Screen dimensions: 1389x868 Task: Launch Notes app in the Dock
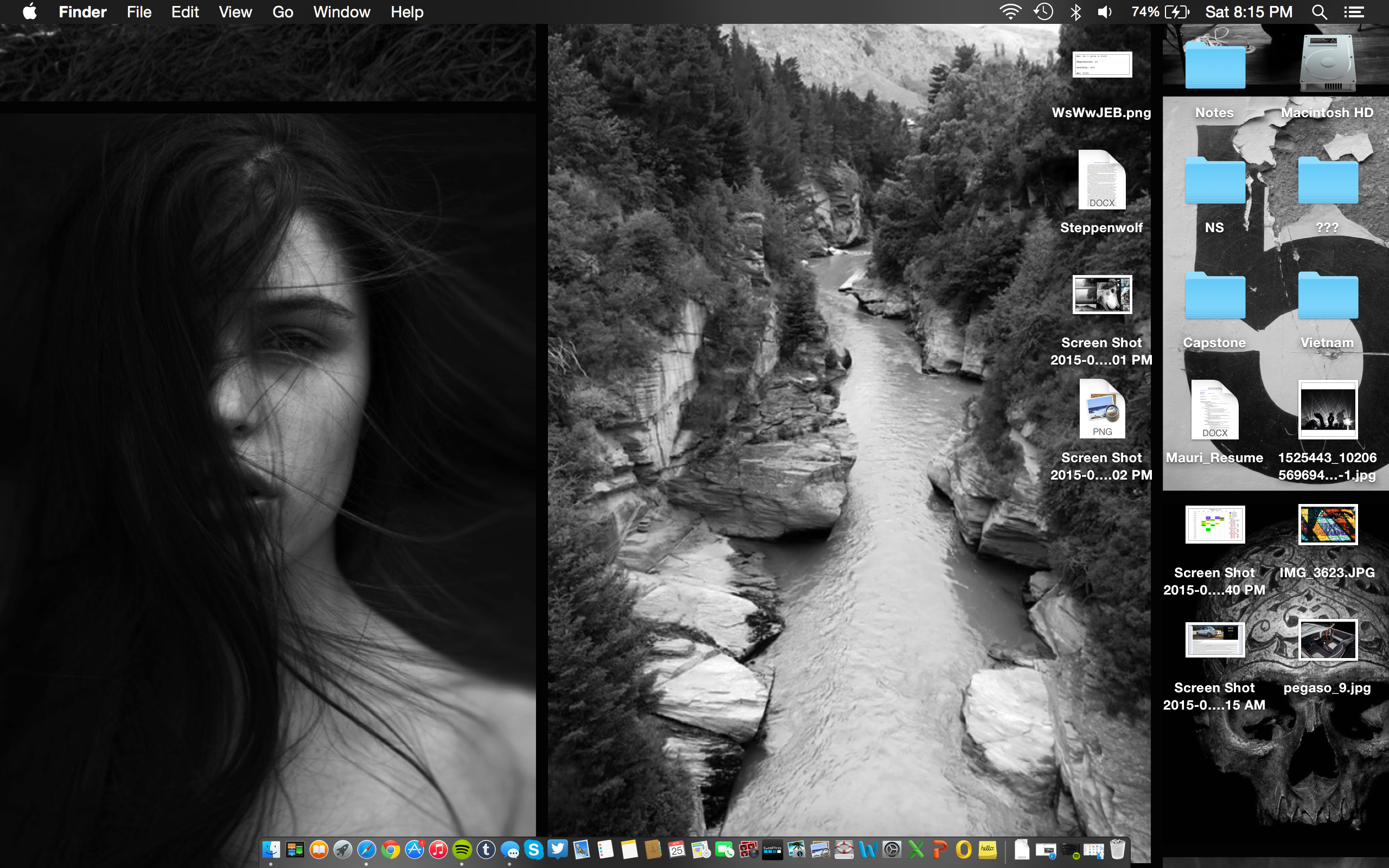(629, 849)
